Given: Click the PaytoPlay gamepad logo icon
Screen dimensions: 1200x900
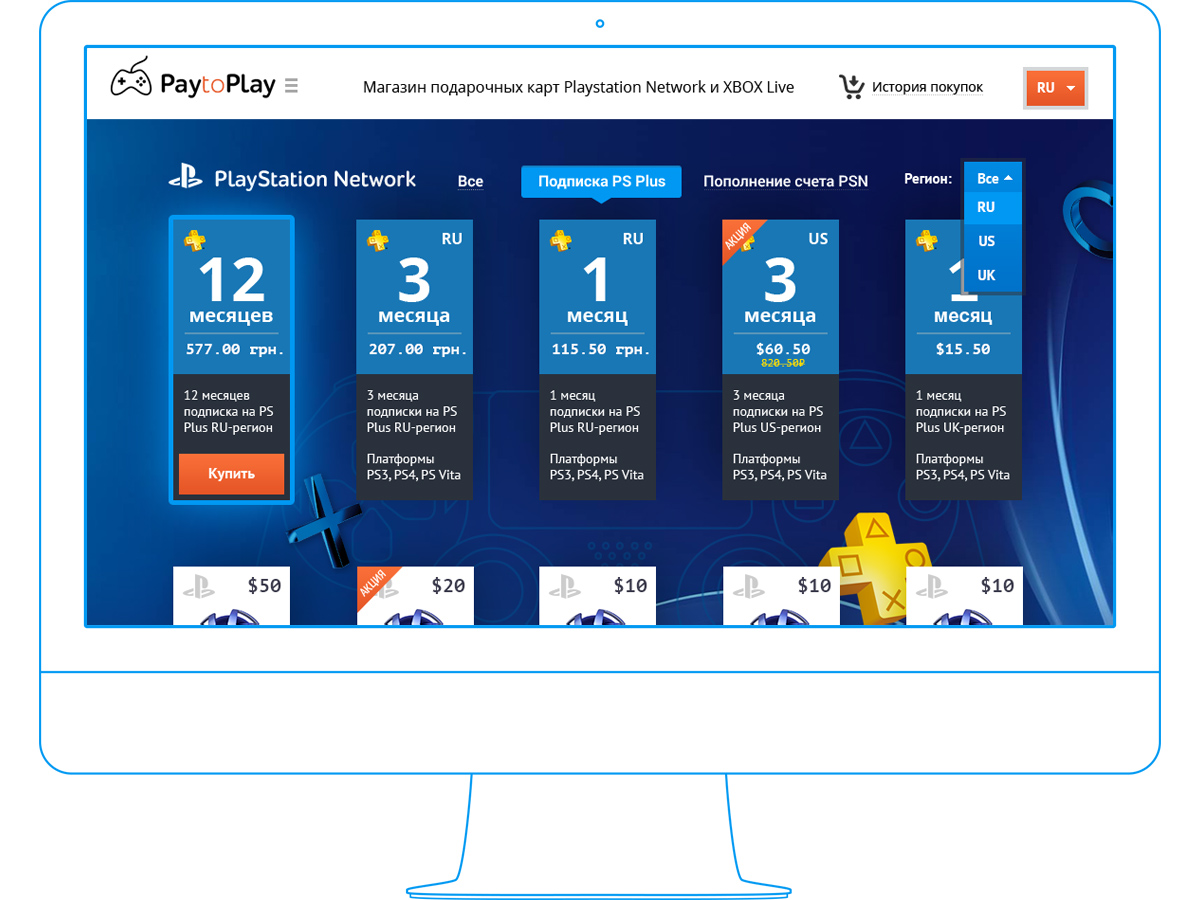Looking at the screenshot, I should 131,78.
